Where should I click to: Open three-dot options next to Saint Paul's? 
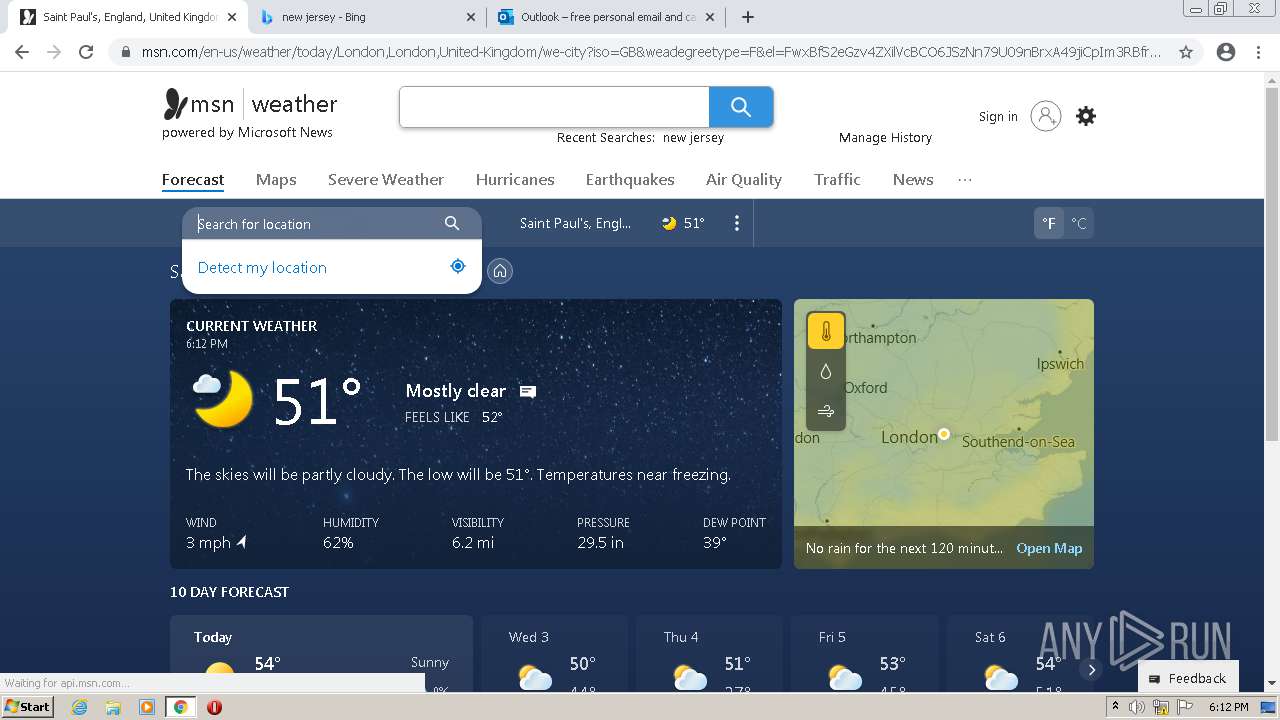[737, 223]
